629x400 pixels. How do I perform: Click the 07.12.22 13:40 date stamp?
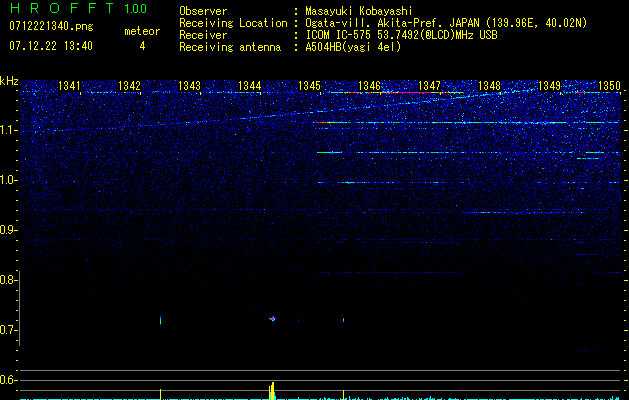pyautogui.click(x=50, y=46)
